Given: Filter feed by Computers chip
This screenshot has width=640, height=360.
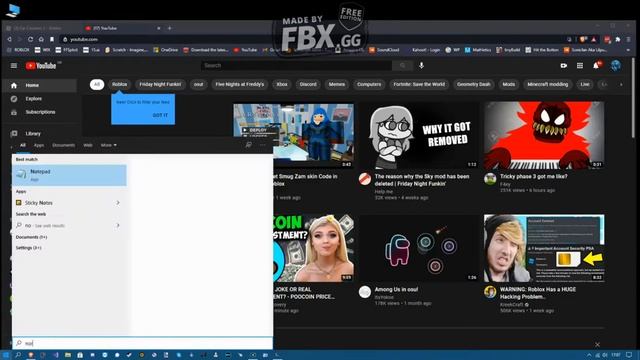Looking at the screenshot, I should point(369,84).
